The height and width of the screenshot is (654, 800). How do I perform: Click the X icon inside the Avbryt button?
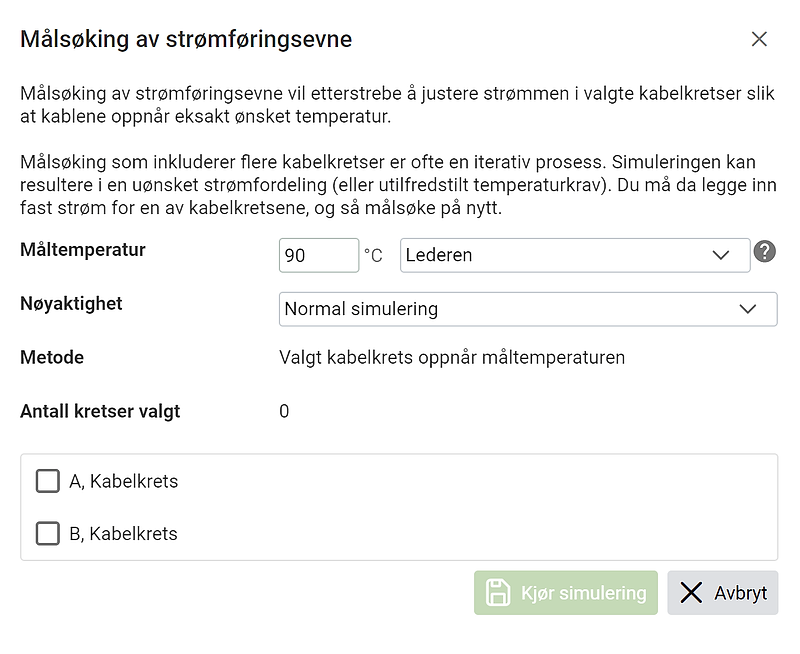(x=691, y=593)
